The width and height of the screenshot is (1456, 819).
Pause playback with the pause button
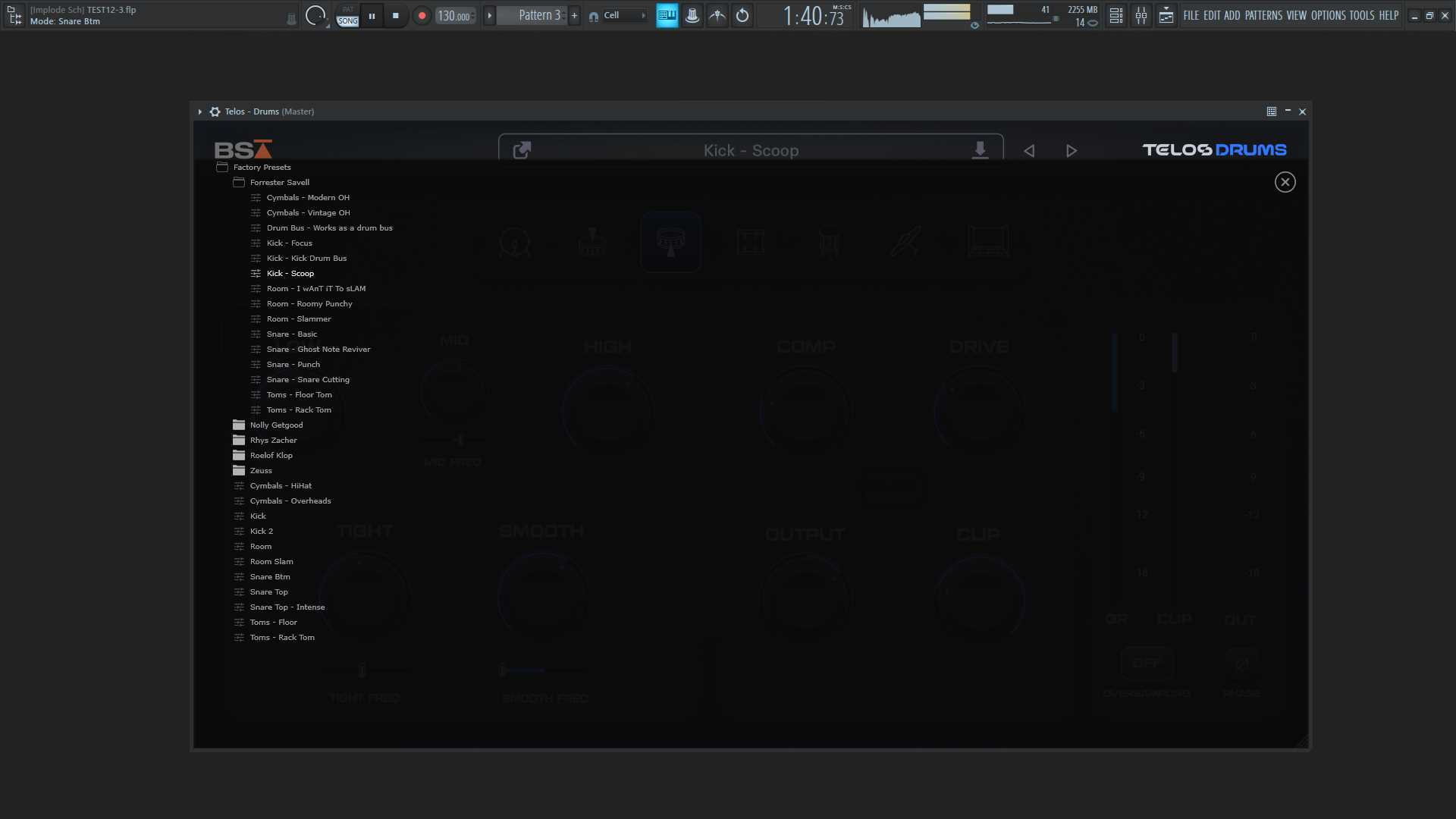(372, 15)
